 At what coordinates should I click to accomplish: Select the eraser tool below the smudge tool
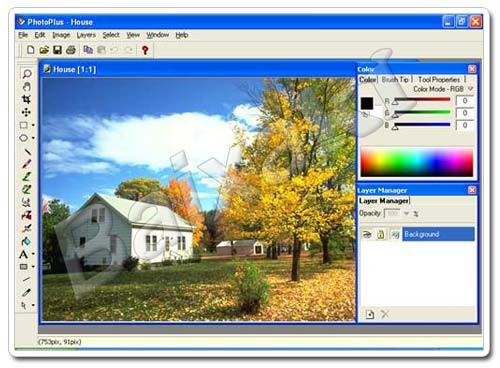[27, 228]
